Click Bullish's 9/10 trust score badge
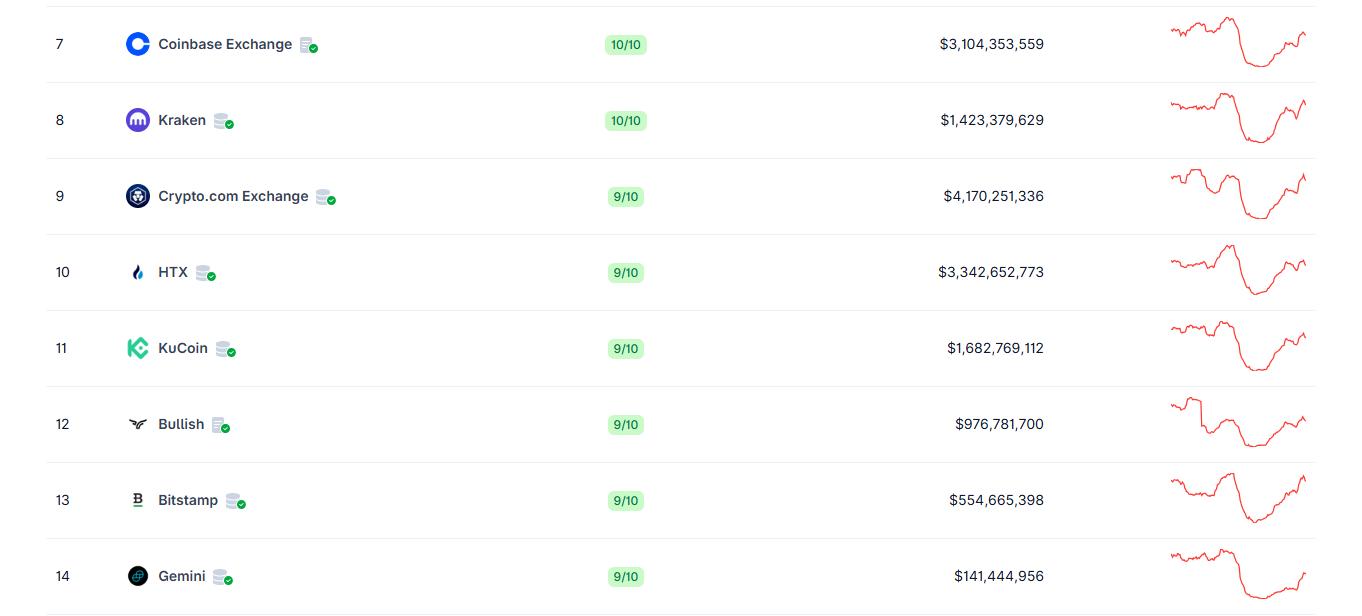This screenshot has height=616, width=1362. 626,425
